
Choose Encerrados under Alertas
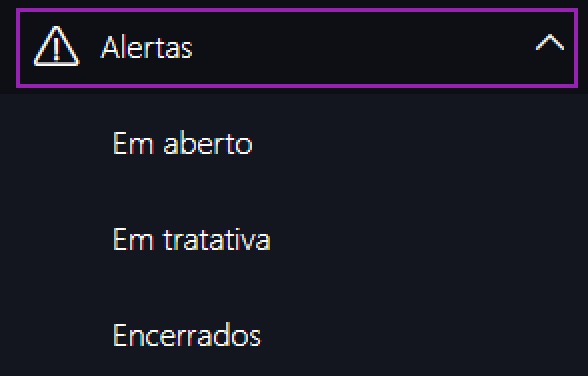tap(187, 335)
